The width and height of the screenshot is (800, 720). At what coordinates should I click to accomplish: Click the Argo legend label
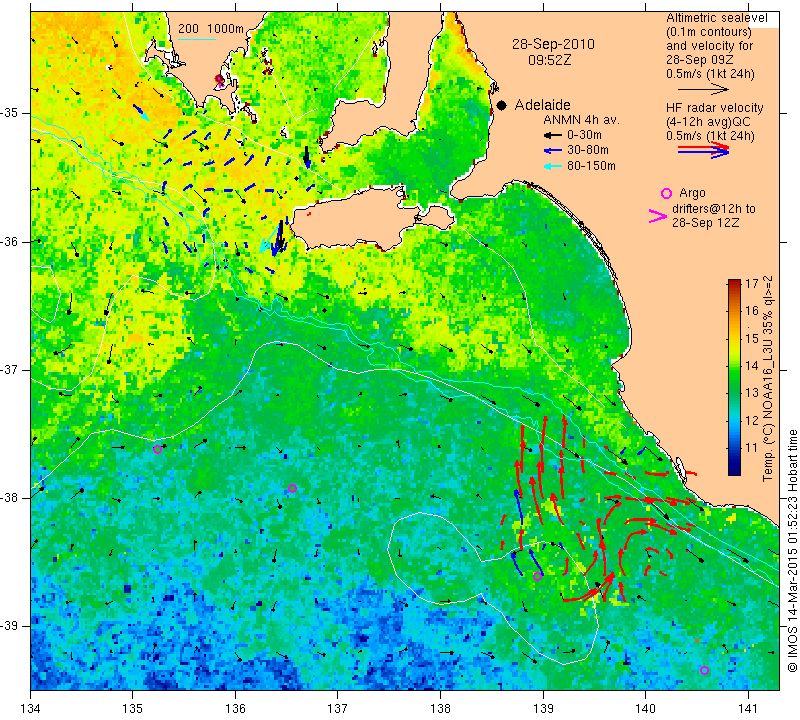[692, 193]
